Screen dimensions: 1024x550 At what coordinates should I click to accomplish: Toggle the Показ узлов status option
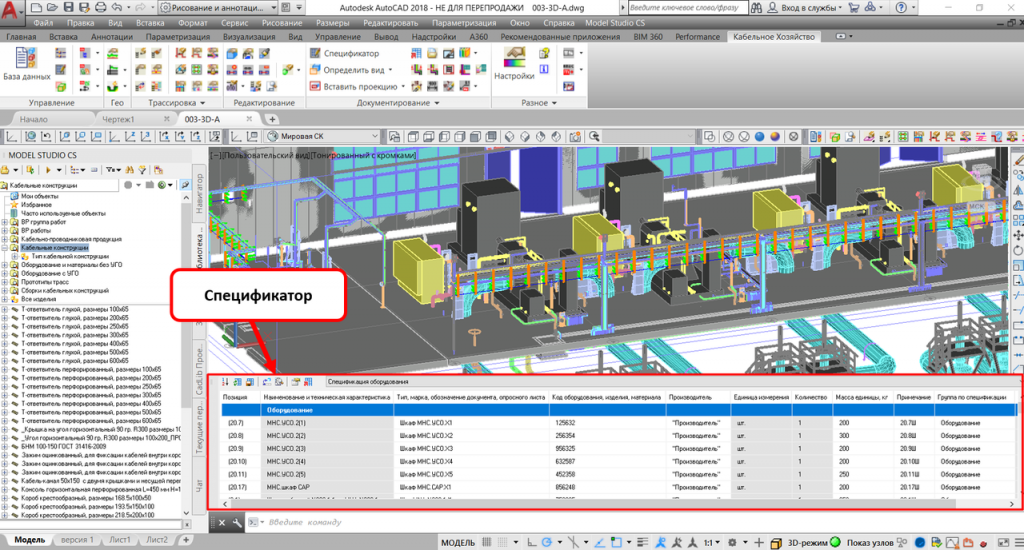pyautogui.click(x=870, y=542)
